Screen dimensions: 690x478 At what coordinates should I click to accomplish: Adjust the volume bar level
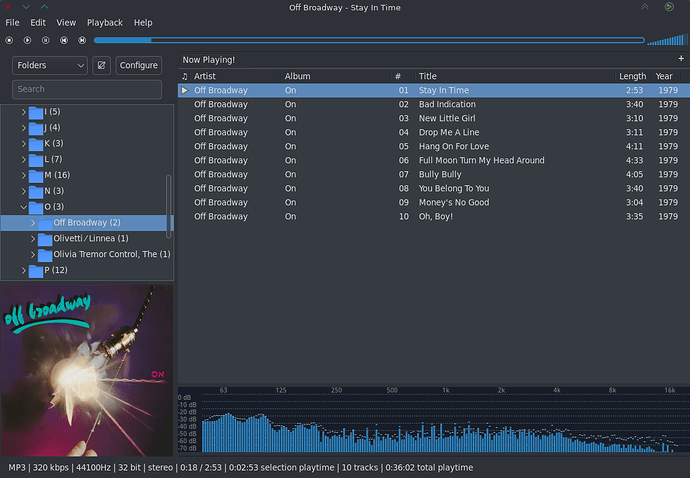665,41
